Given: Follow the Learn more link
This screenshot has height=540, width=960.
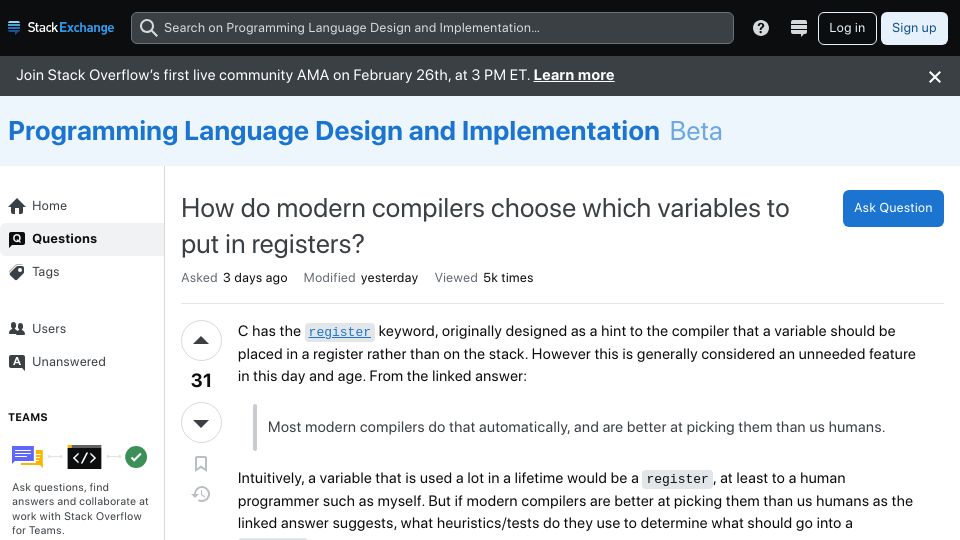Looking at the screenshot, I should pyautogui.click(x=574, y=75).
